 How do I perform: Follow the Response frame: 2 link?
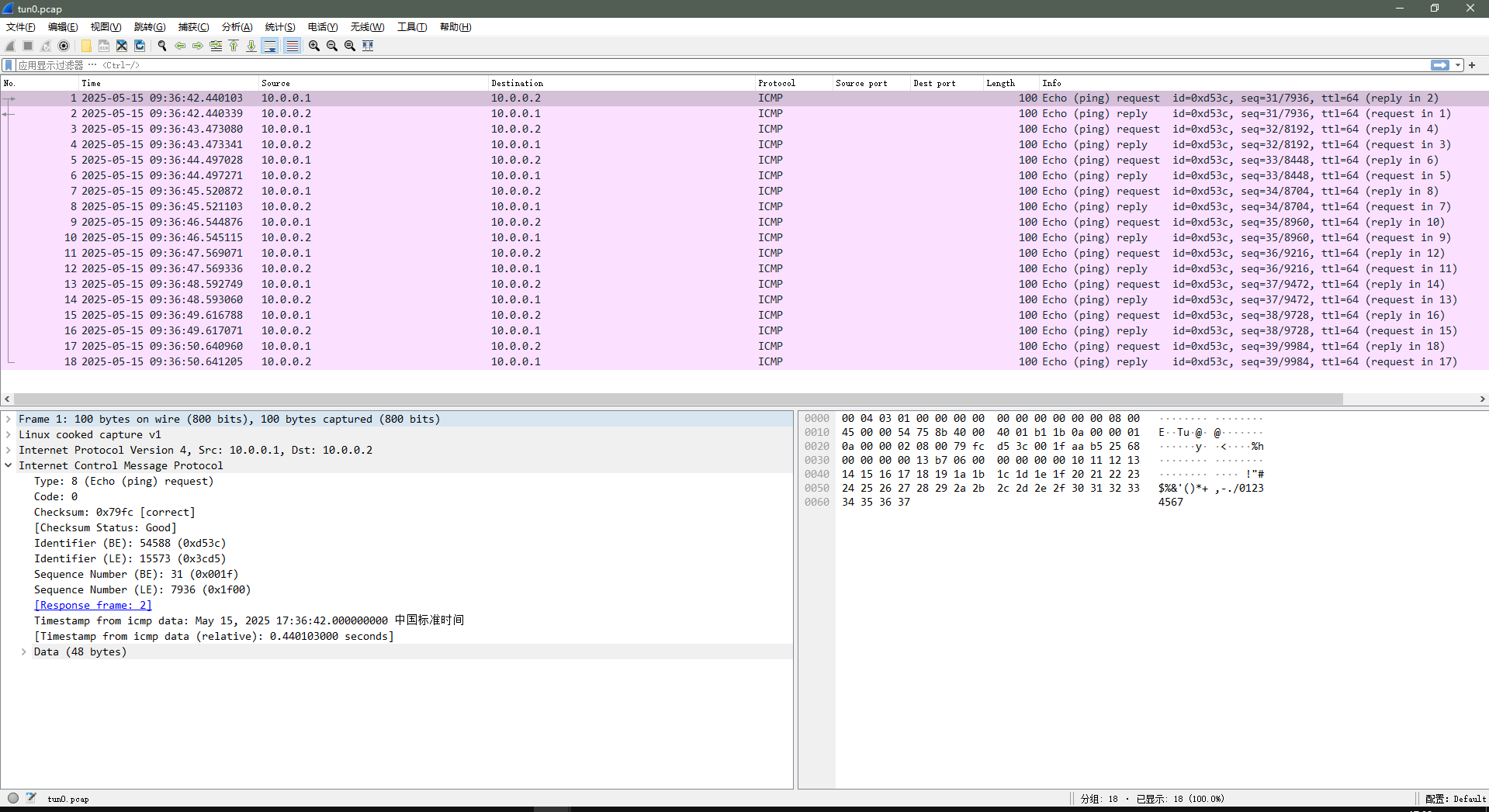(93, 605)
